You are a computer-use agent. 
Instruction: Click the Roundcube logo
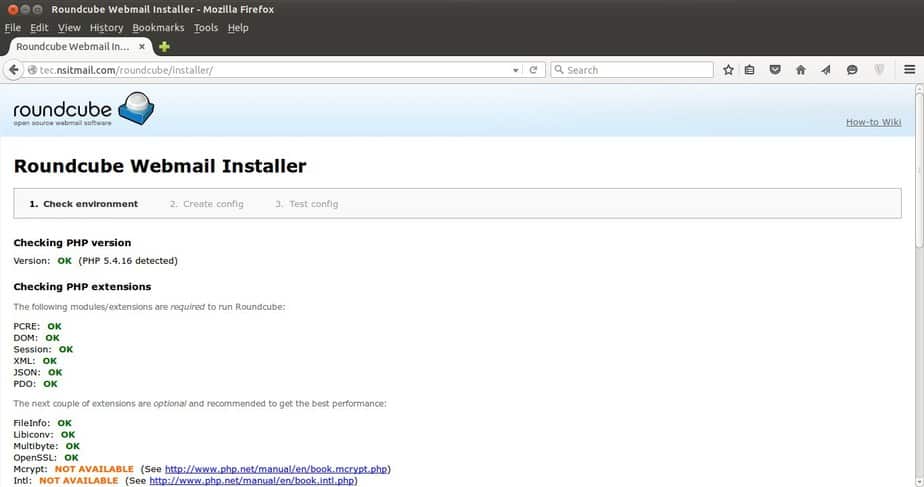(84, 109)
